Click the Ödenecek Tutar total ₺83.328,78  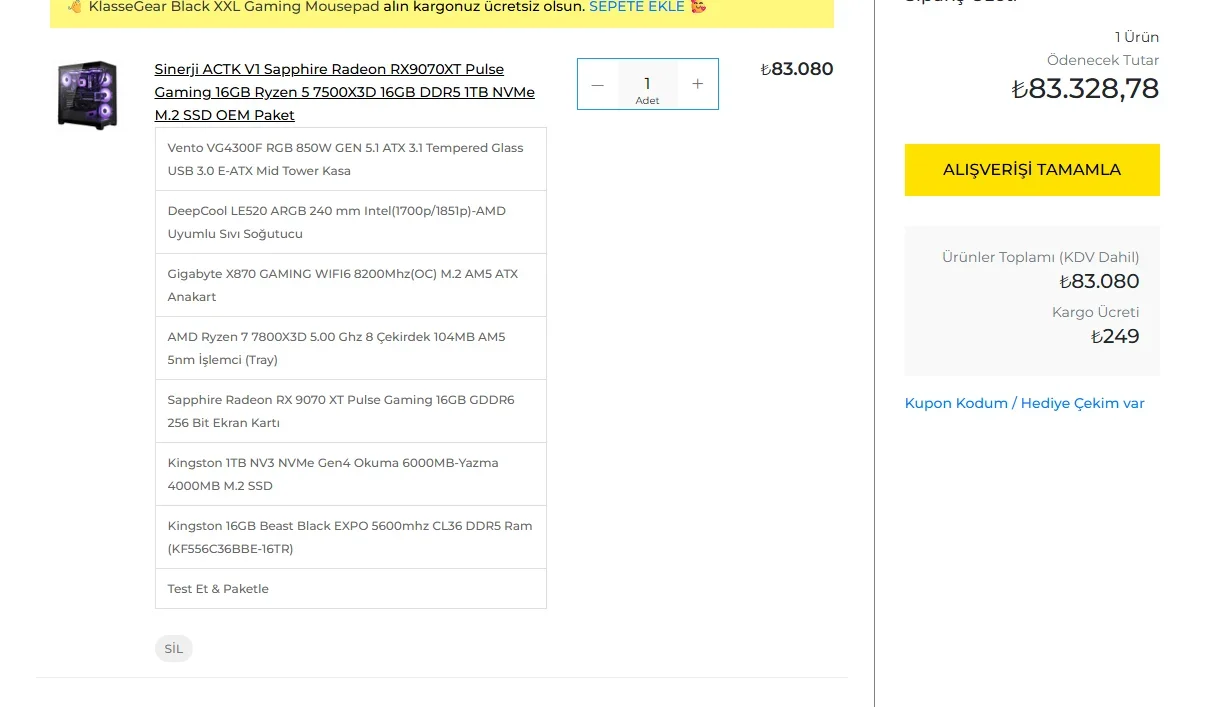(x=1085, y=89)
